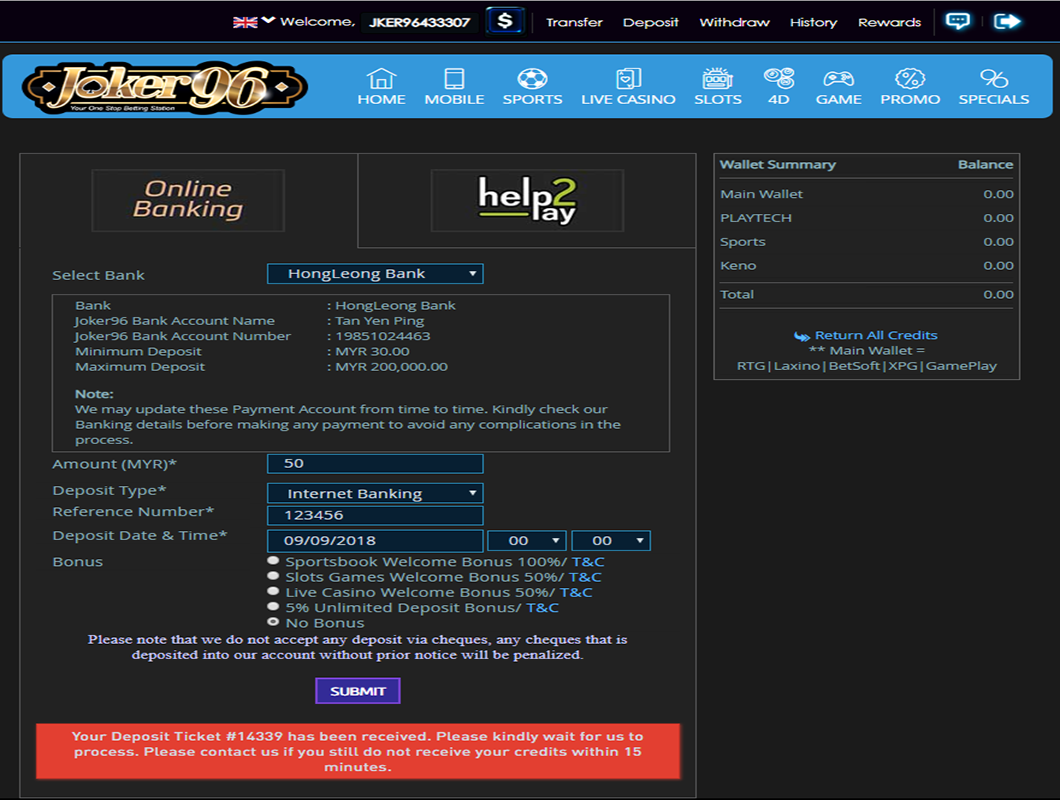Screen dimensions: 1060x800
Task: Open the Slots machine icon
Action: pos(718,79)
